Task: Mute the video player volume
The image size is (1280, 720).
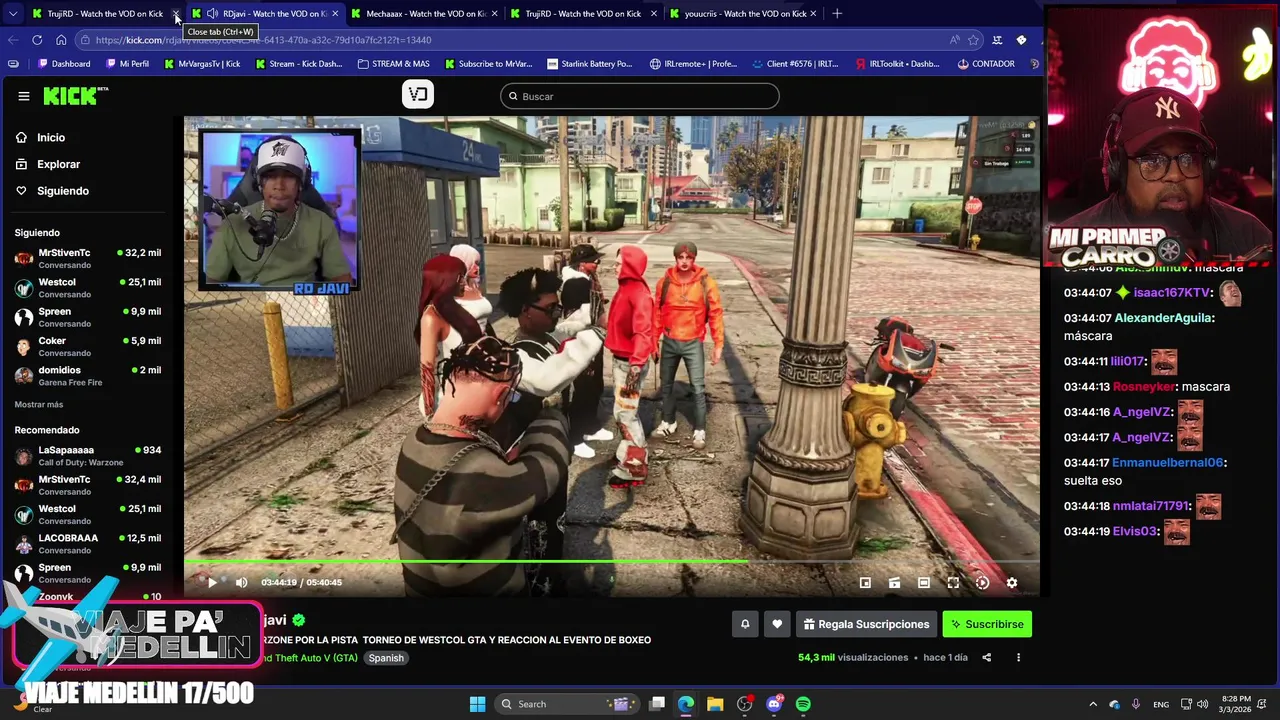Action: pos(241,582)
